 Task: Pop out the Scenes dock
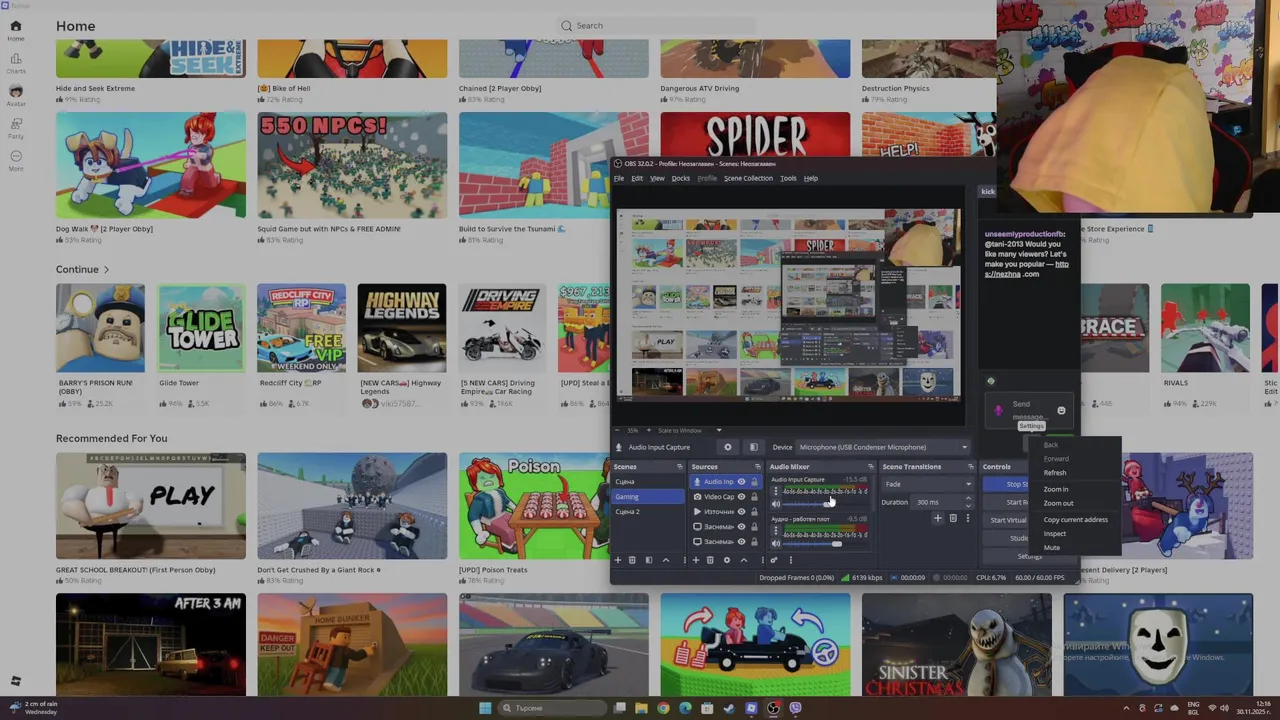[x=680, y=467]
